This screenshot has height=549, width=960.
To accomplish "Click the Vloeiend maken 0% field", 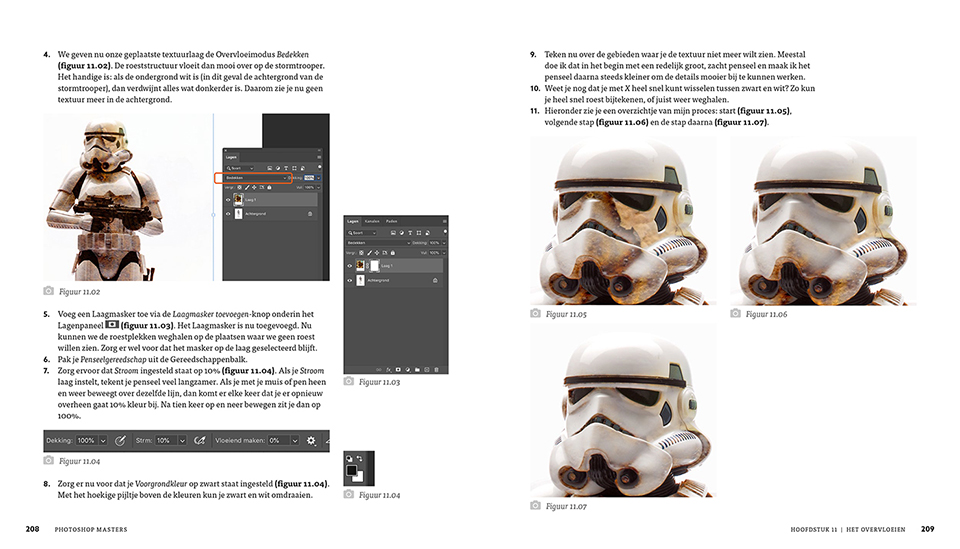I will (279, 441).
